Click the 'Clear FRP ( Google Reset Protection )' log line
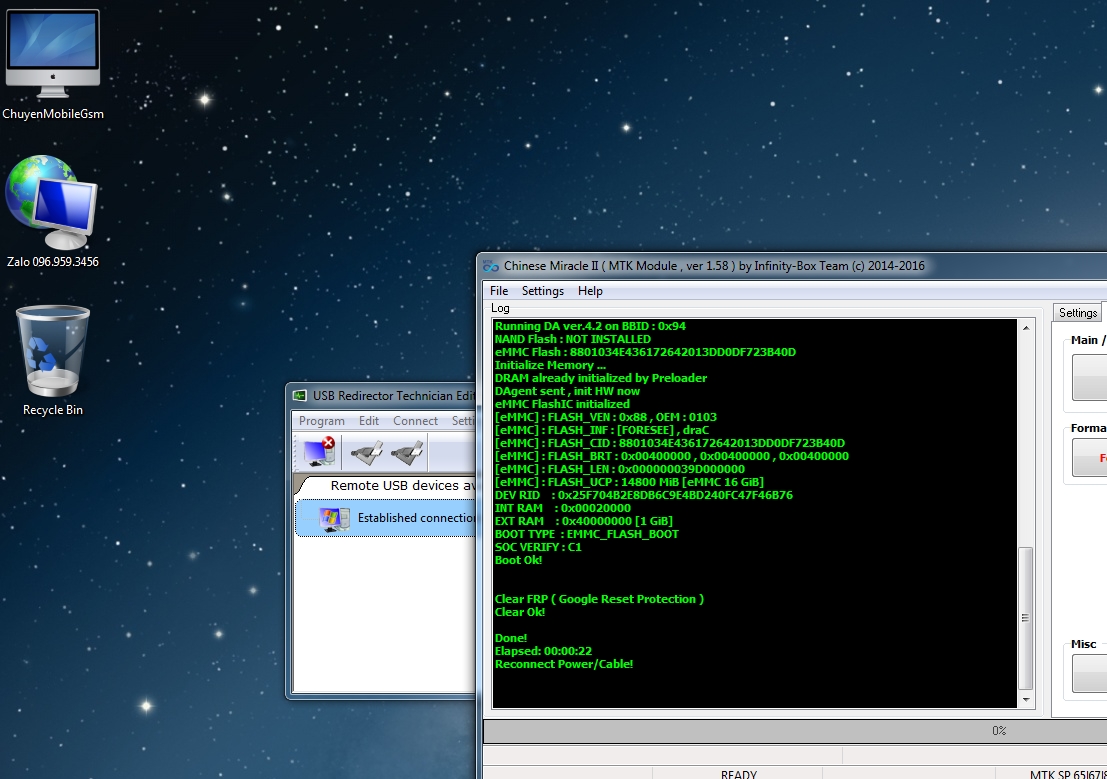Viewport: 1107px width, 779px height. click(x=599, y=599)
